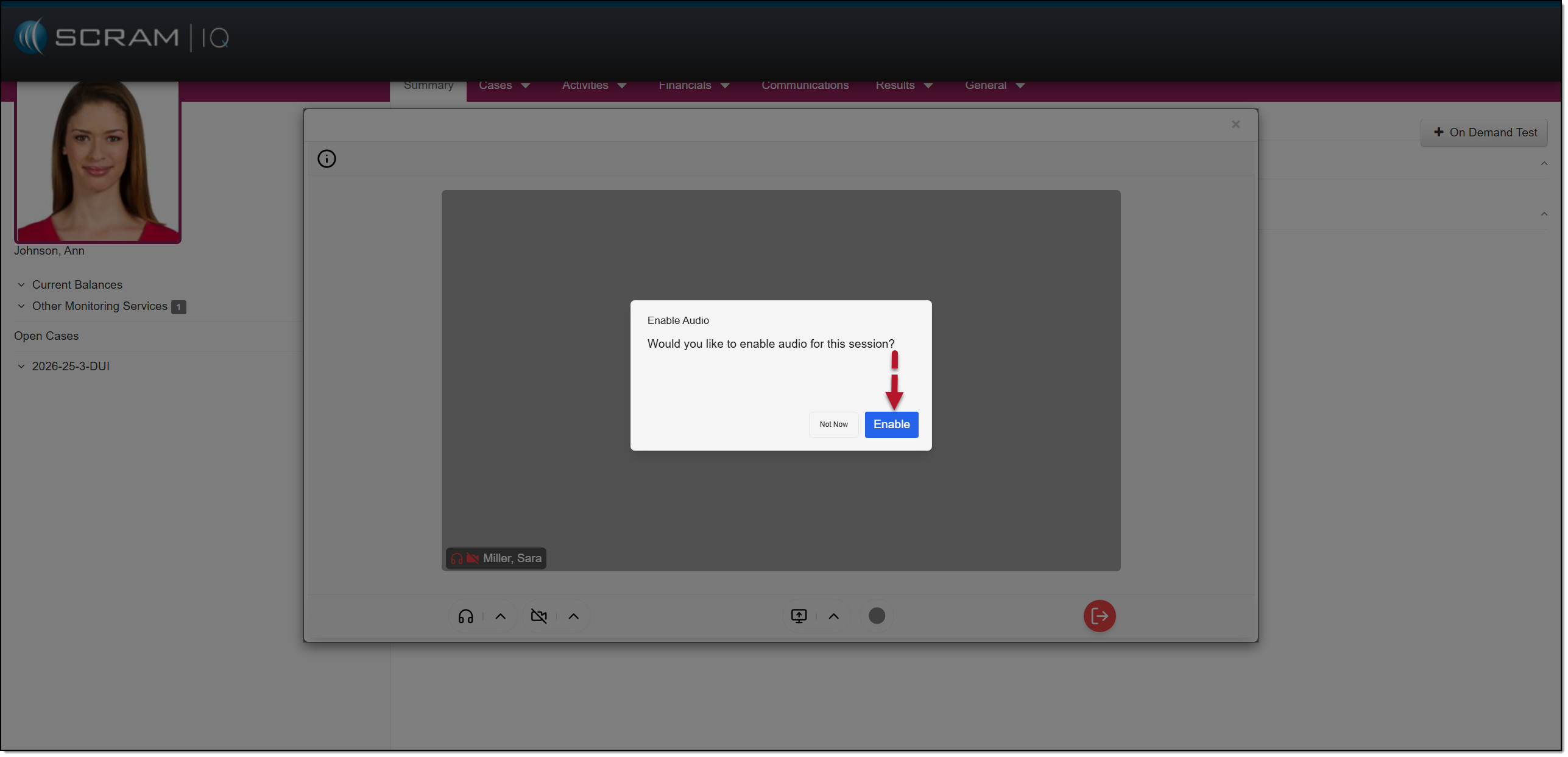Toggle the camera-off video icon
This screenshot has width=1568, height=757.
click(x=539, y=616)
